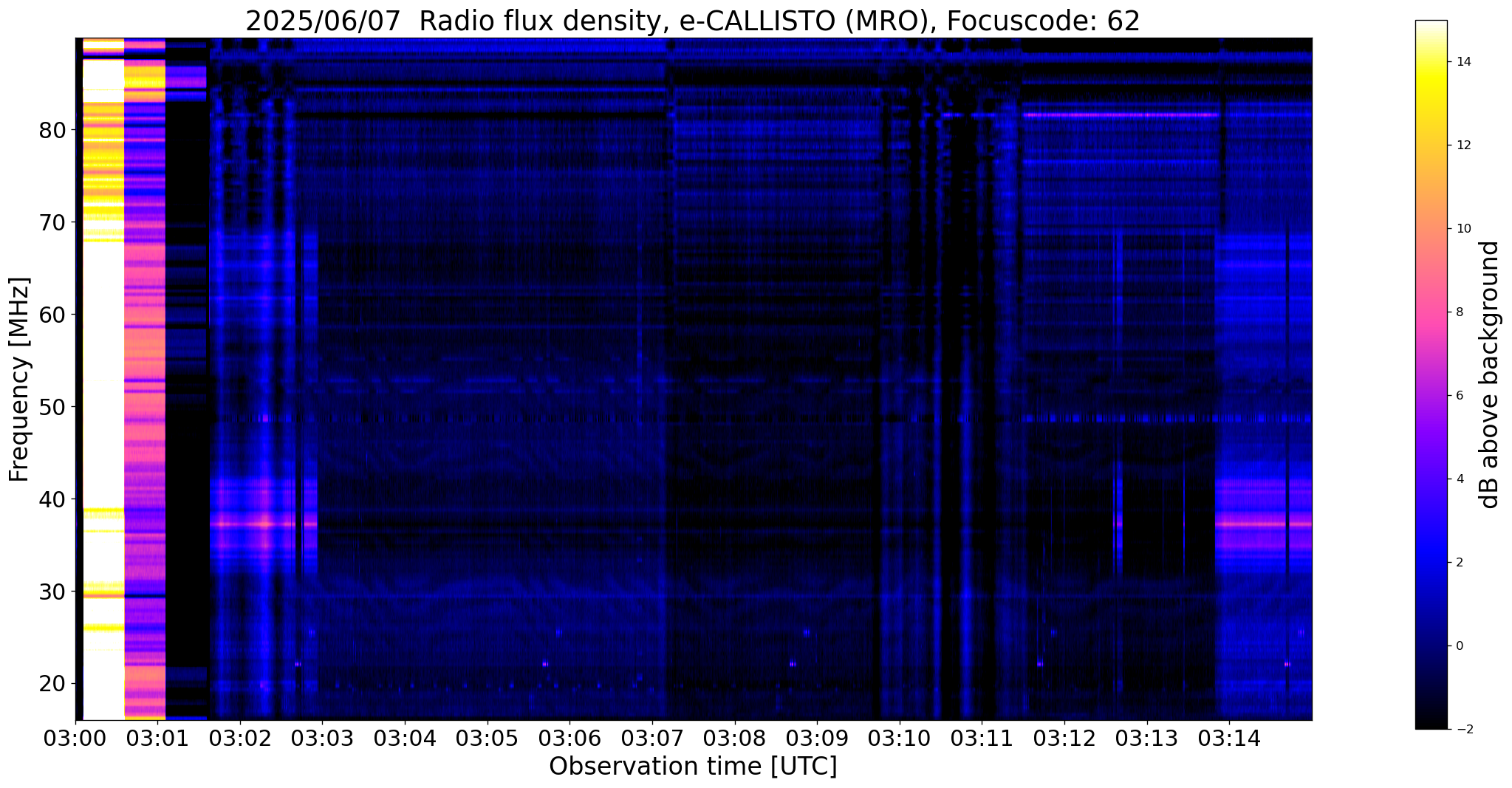Click the 03:02 time tick label
1512x788 pixels.
239,739
